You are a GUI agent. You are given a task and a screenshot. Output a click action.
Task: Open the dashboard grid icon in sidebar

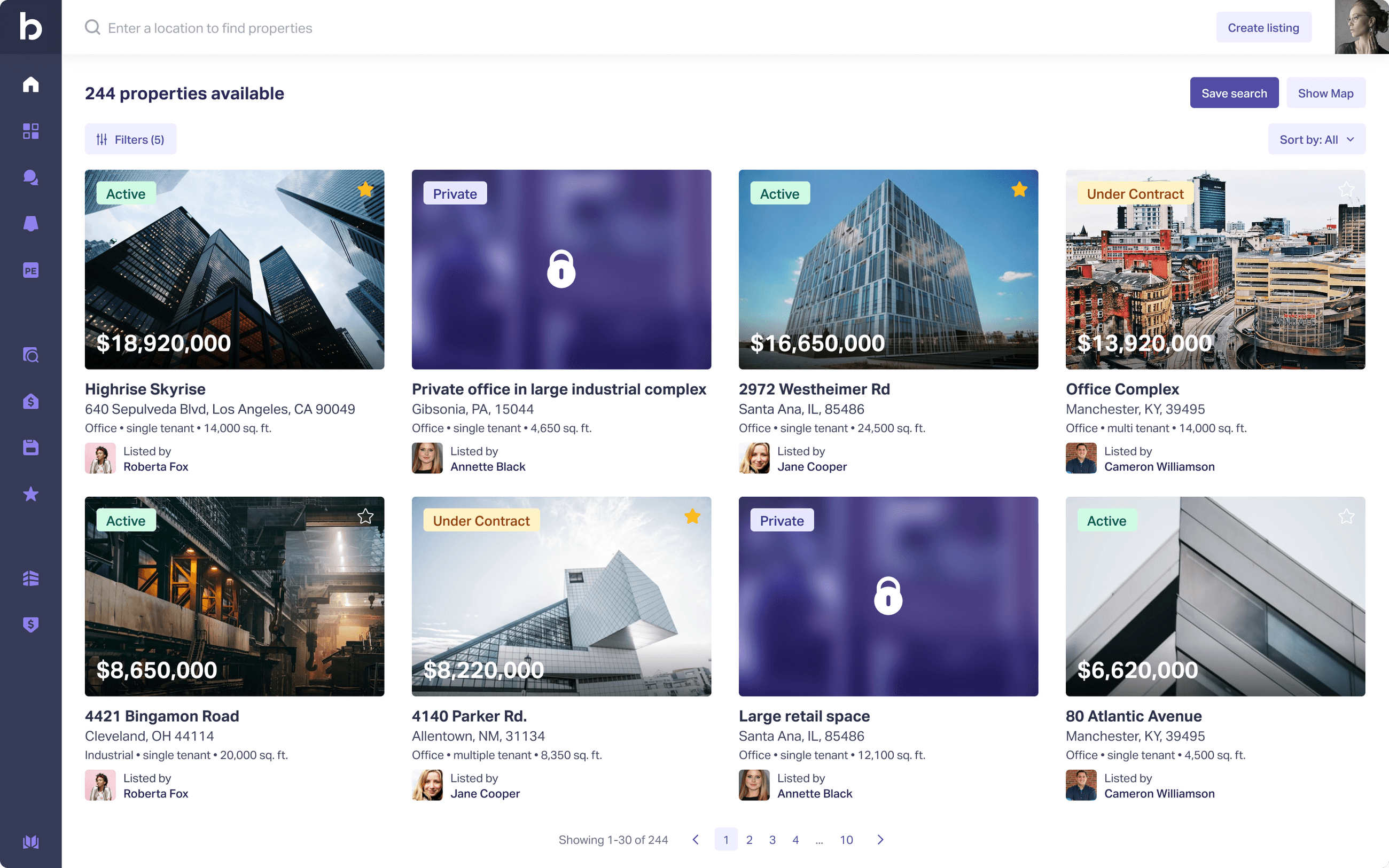point(30,131)
